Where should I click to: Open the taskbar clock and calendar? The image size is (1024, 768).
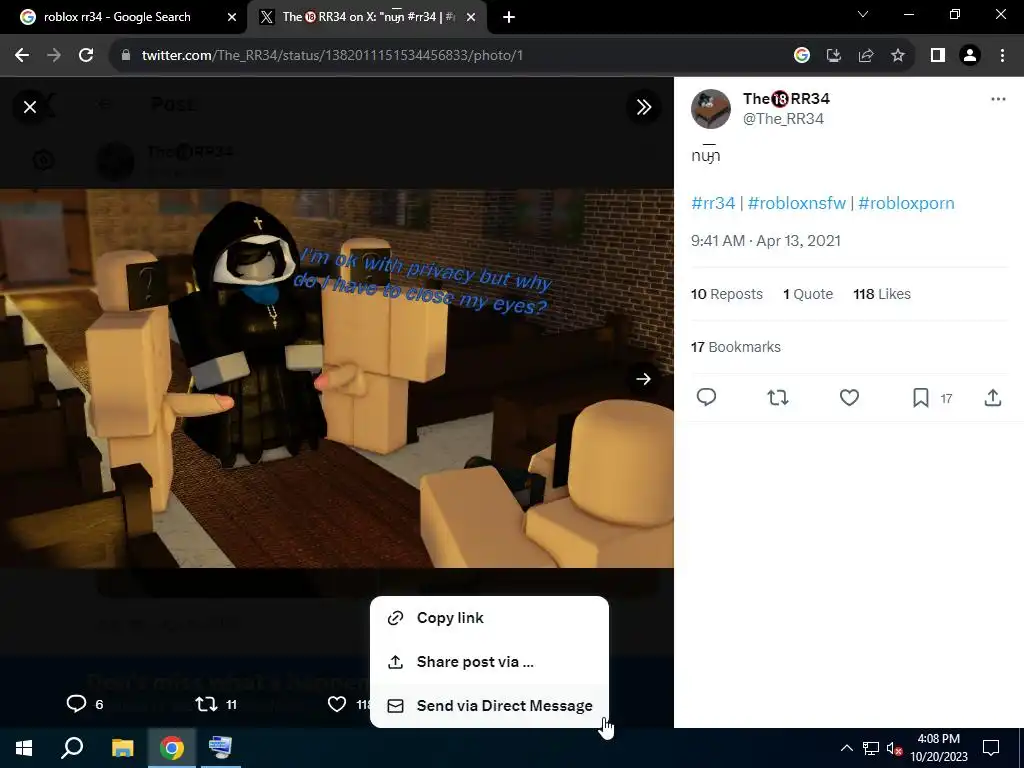(939, 748)
